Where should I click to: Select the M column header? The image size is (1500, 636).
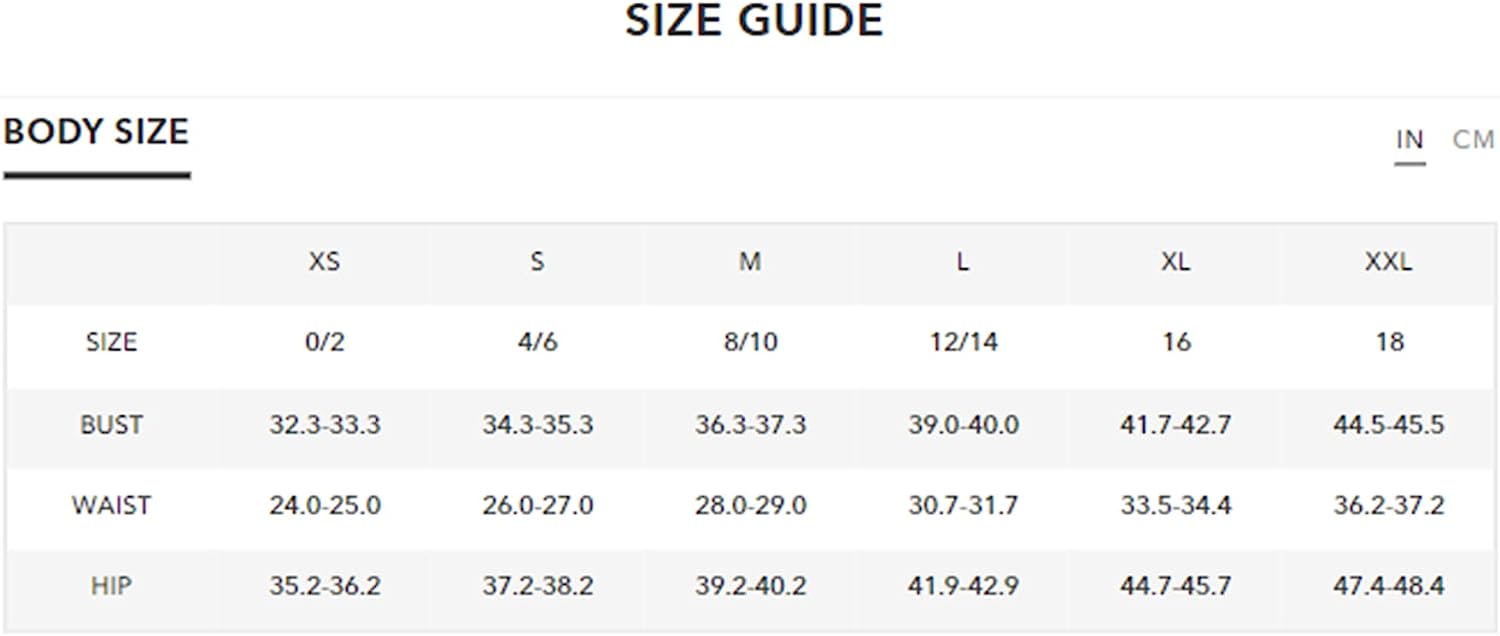(x=750, y=262)
